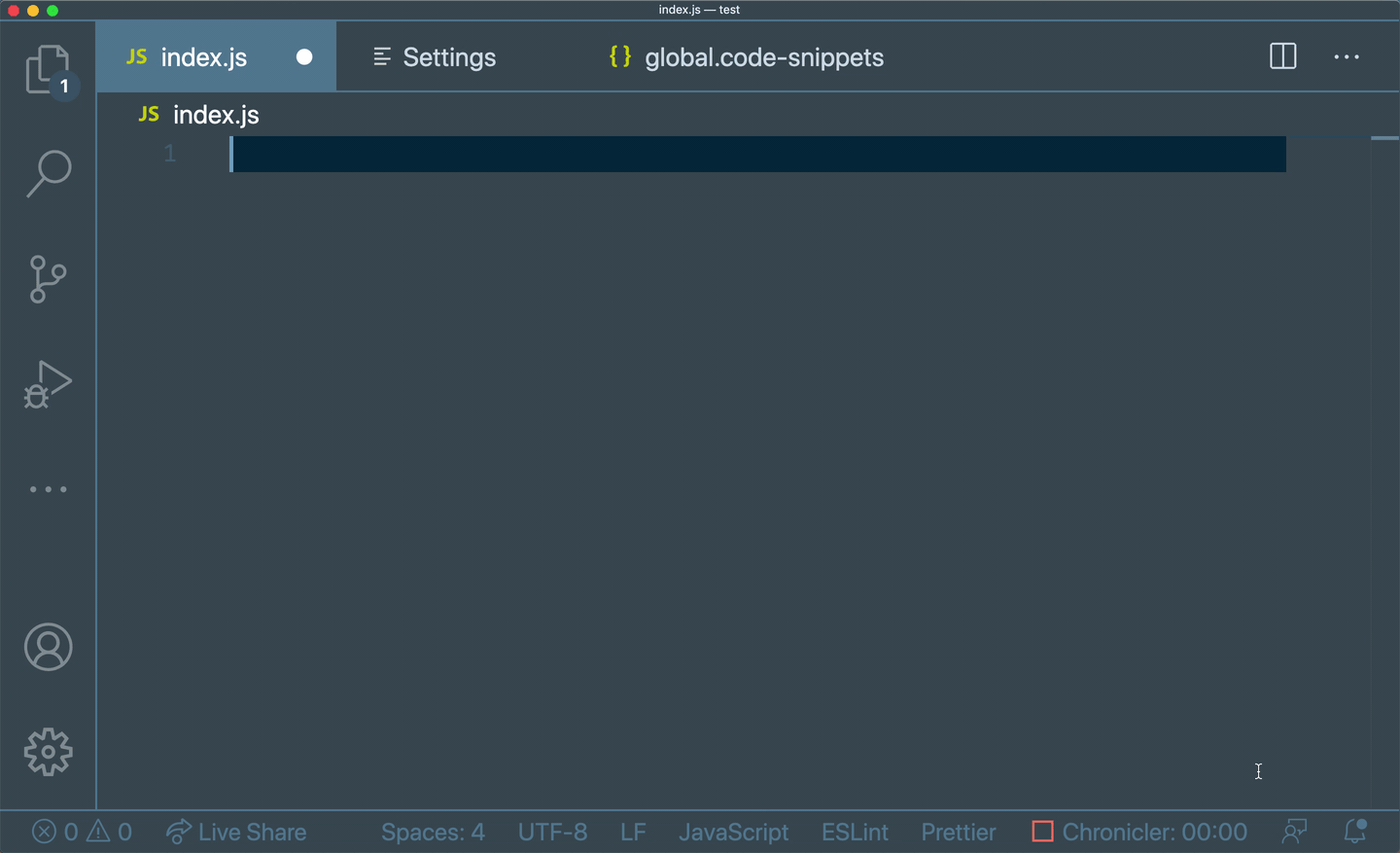This screenshot has height=853, width=1400.
Task: Change the JavaScript language mode
Action: click(x=733, y=832)
